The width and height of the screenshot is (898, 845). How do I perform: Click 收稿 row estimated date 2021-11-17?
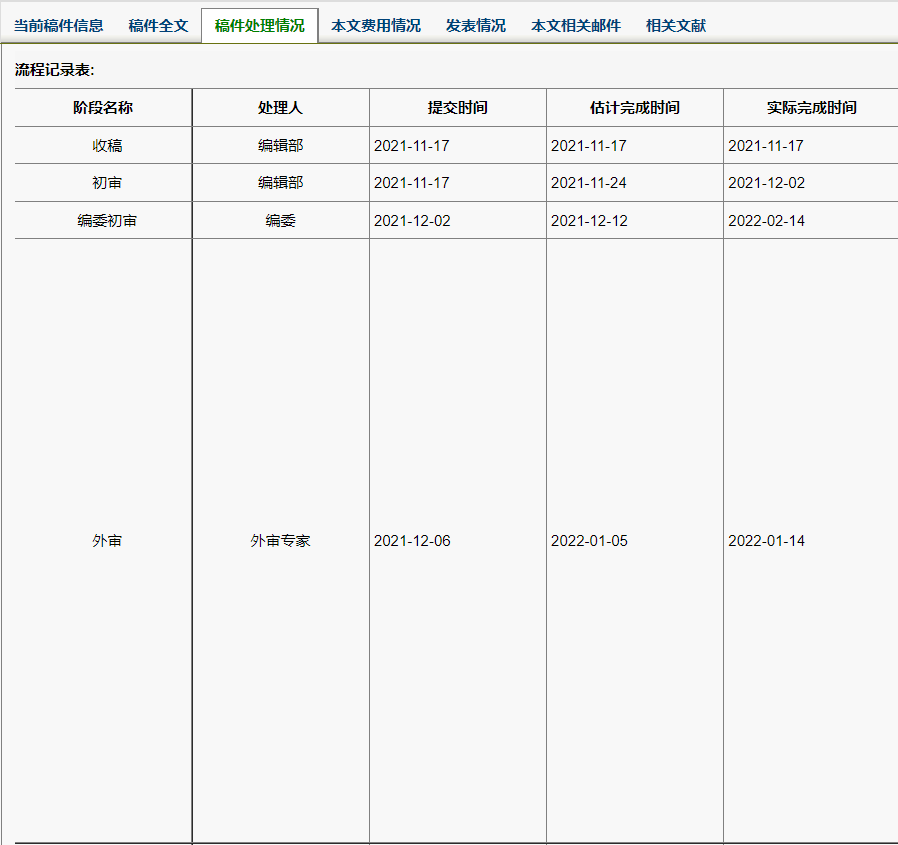(x=589, y=146)
